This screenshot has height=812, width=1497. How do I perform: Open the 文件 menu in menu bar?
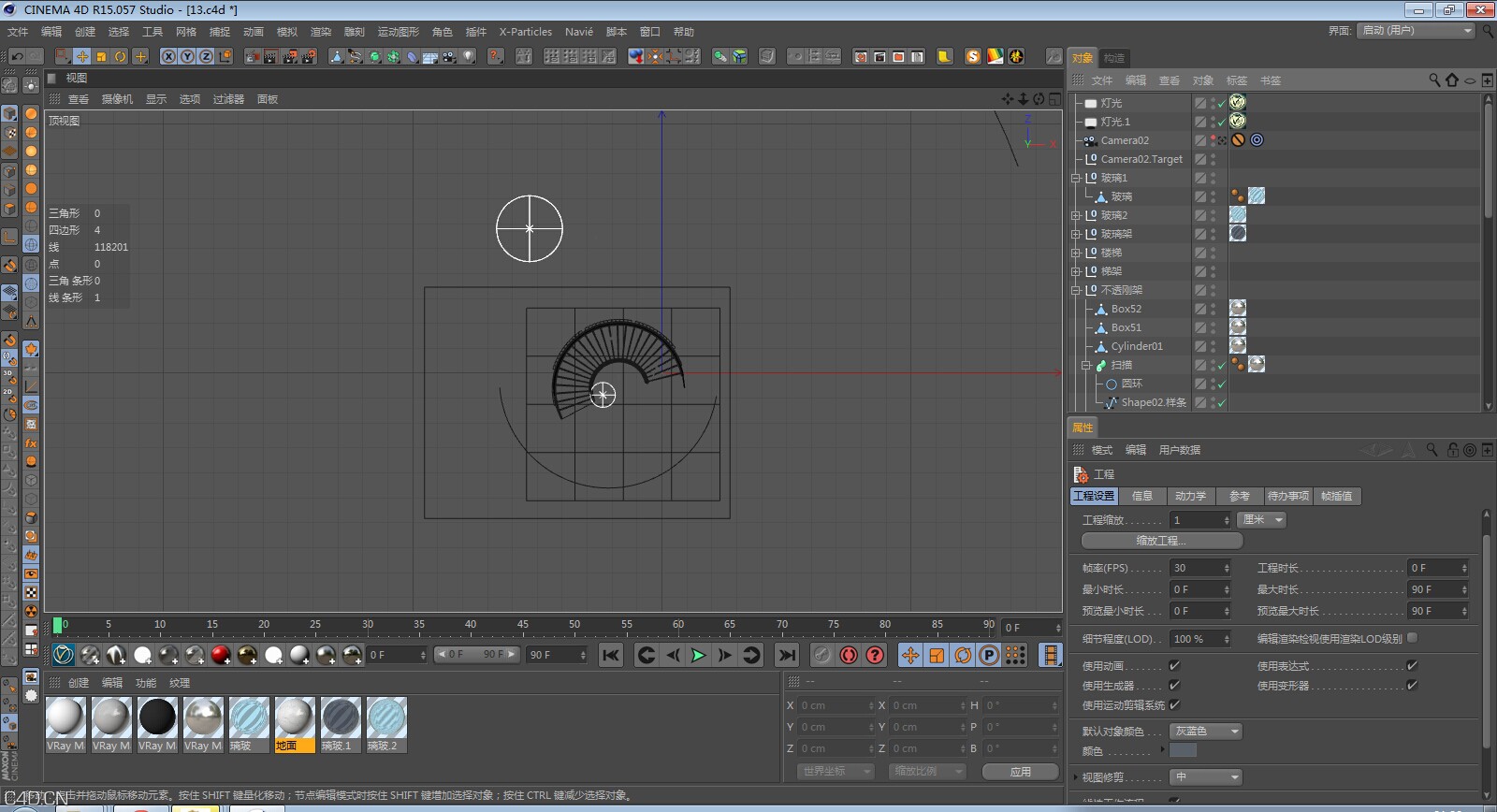18,32
